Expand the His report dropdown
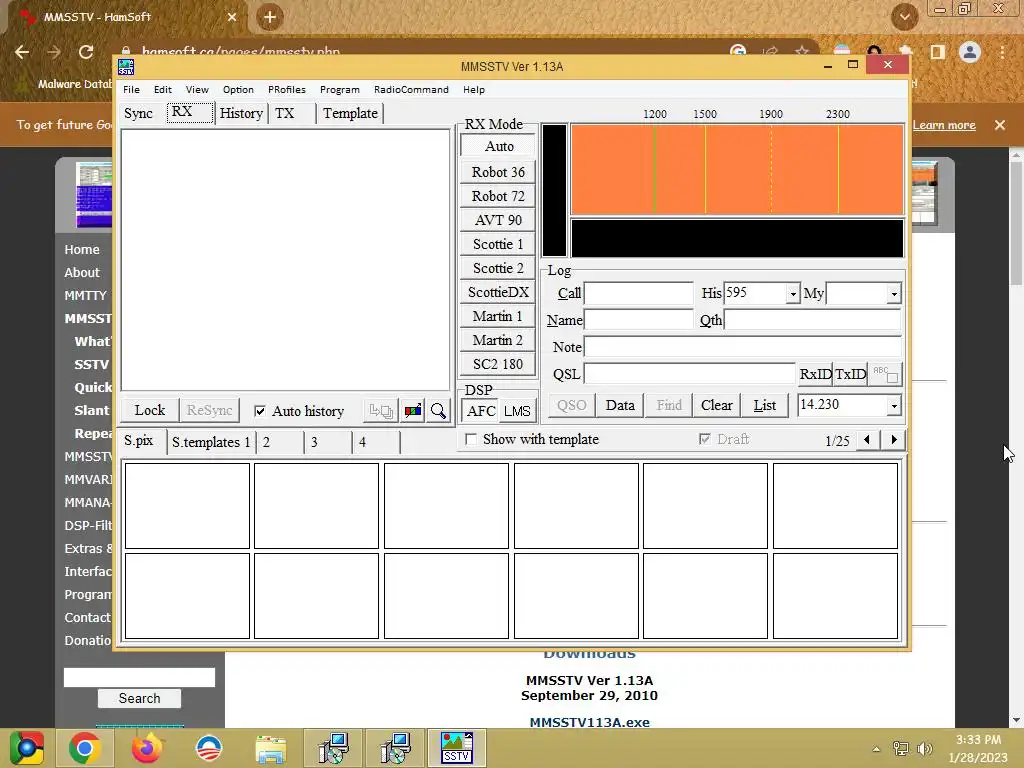The image size is (1024, 768). tap(792, 294)
